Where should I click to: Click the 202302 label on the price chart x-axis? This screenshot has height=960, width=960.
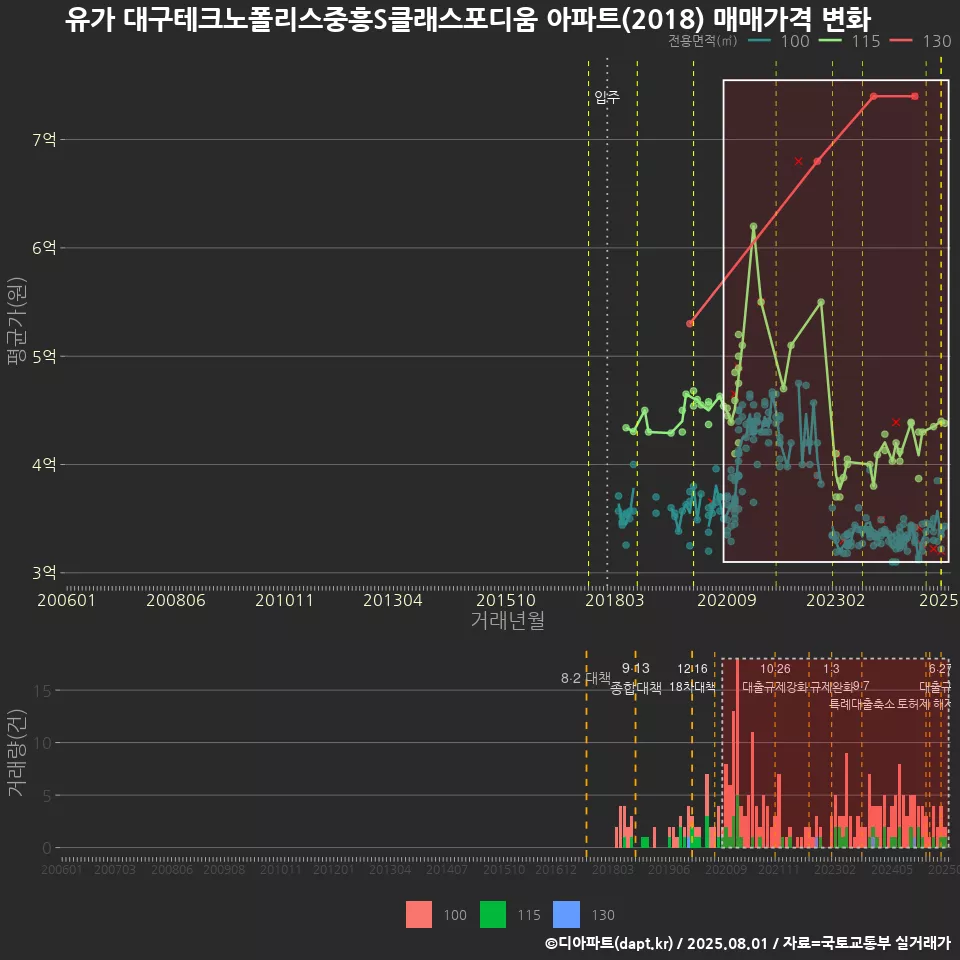click(836, 600)
